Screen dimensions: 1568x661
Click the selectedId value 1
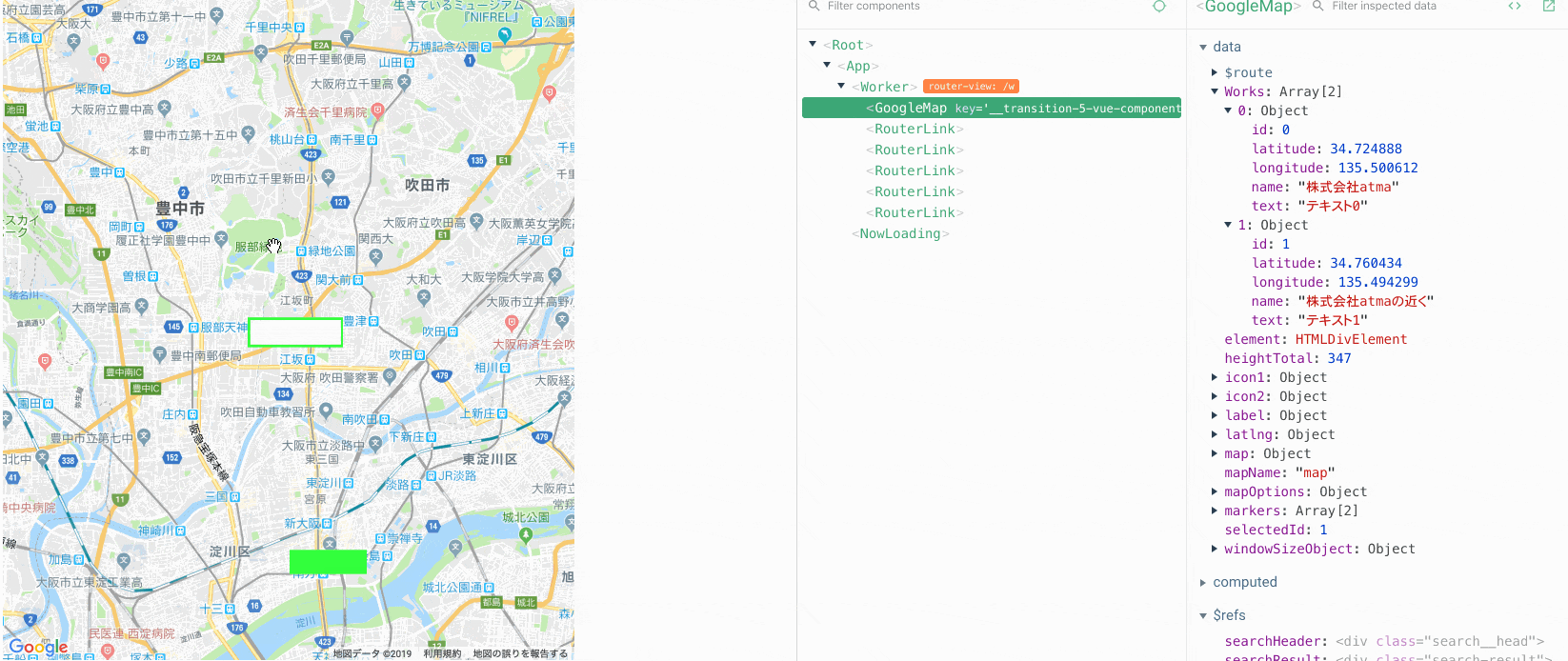tap(1323, 530)
